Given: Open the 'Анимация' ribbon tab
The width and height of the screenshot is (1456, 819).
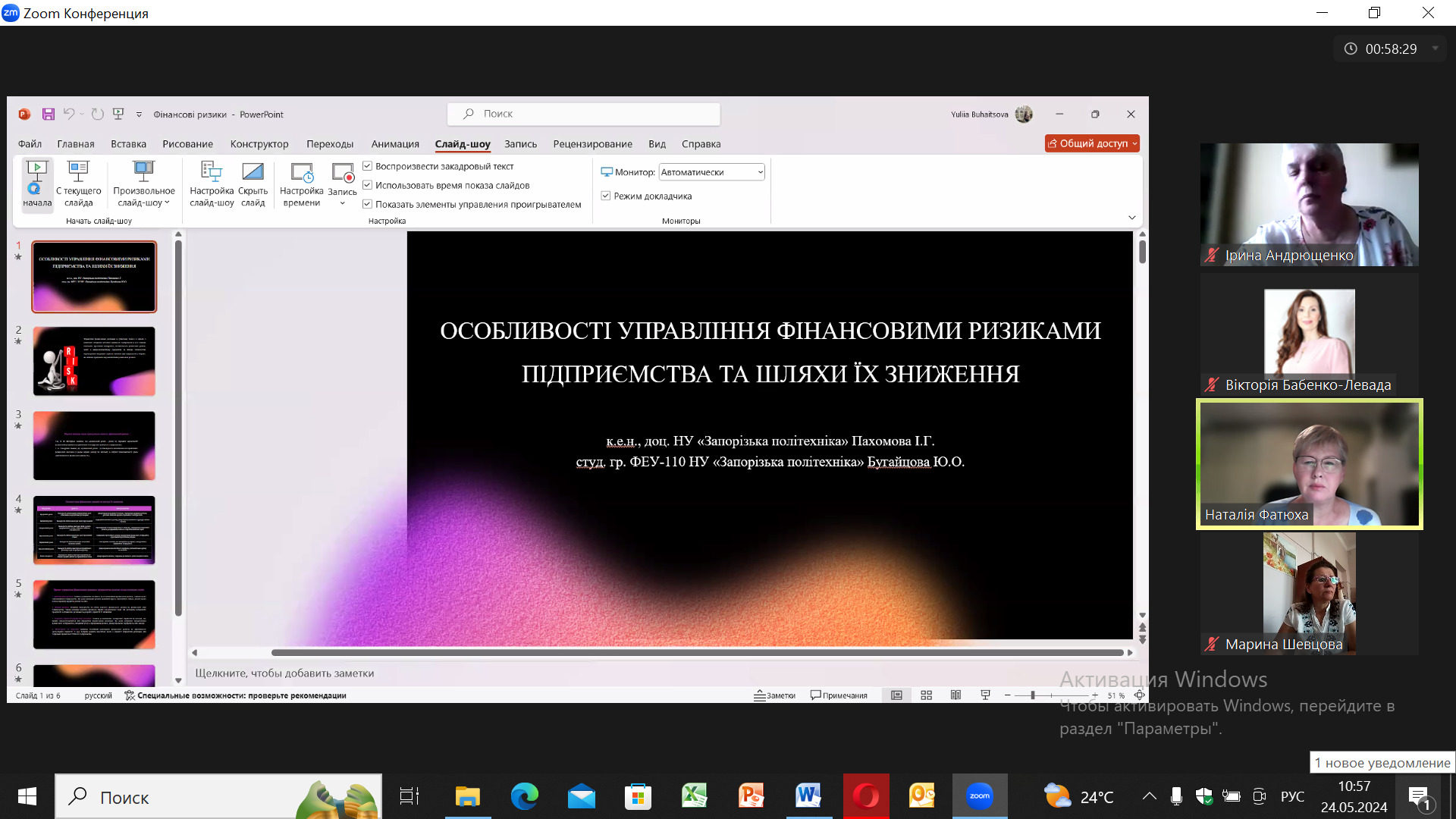Looking at the screenshot, I should 394,144.
